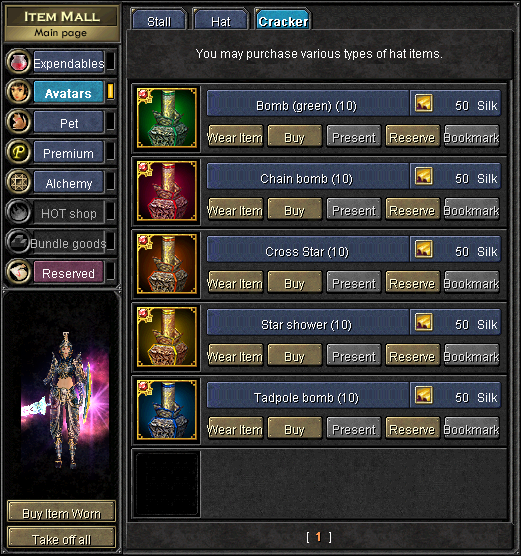Click the Reserved category icon
Screen dimensions: 521x556
[18, 272]
